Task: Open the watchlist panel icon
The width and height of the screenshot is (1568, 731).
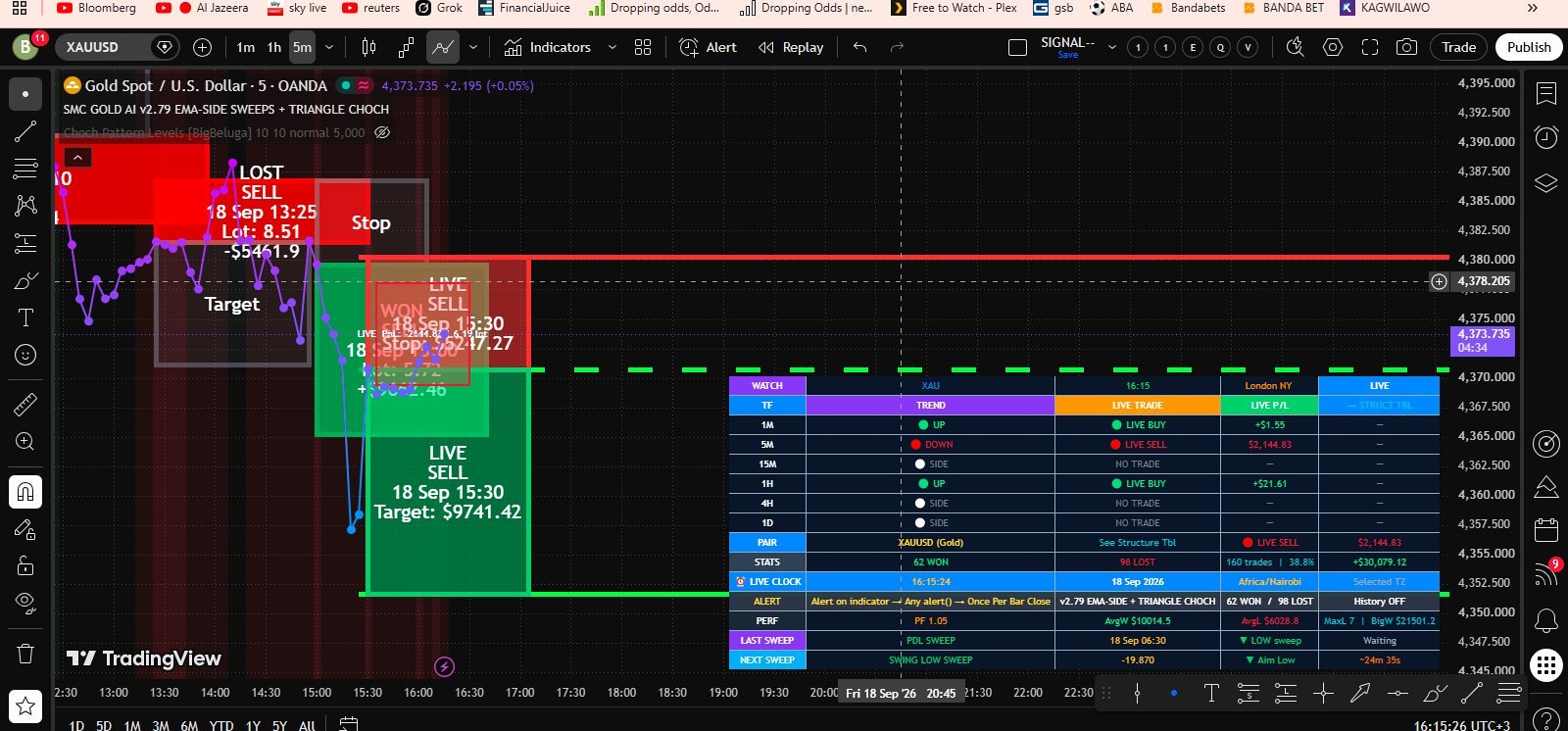Action: pos(1546,93)
